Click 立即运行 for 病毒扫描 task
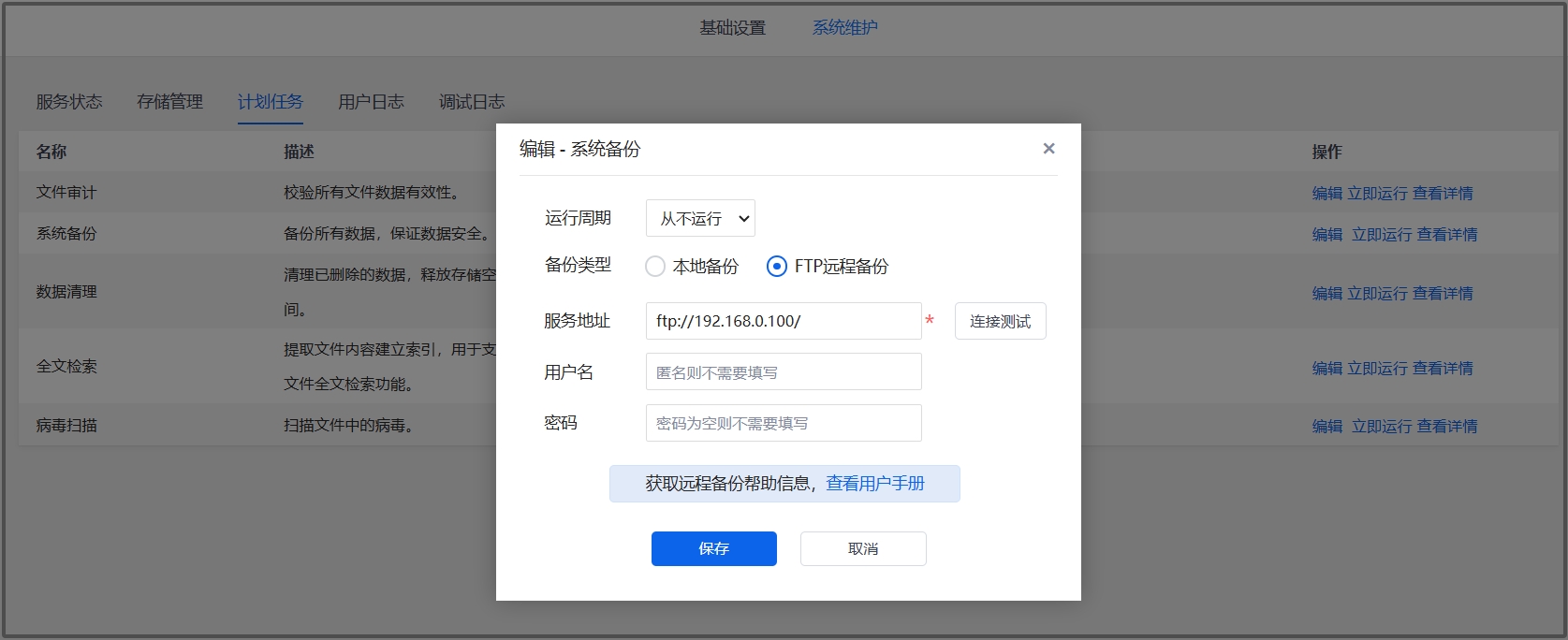The height and width of the screenshot is (640, 1568). (x=1381, y=427)
